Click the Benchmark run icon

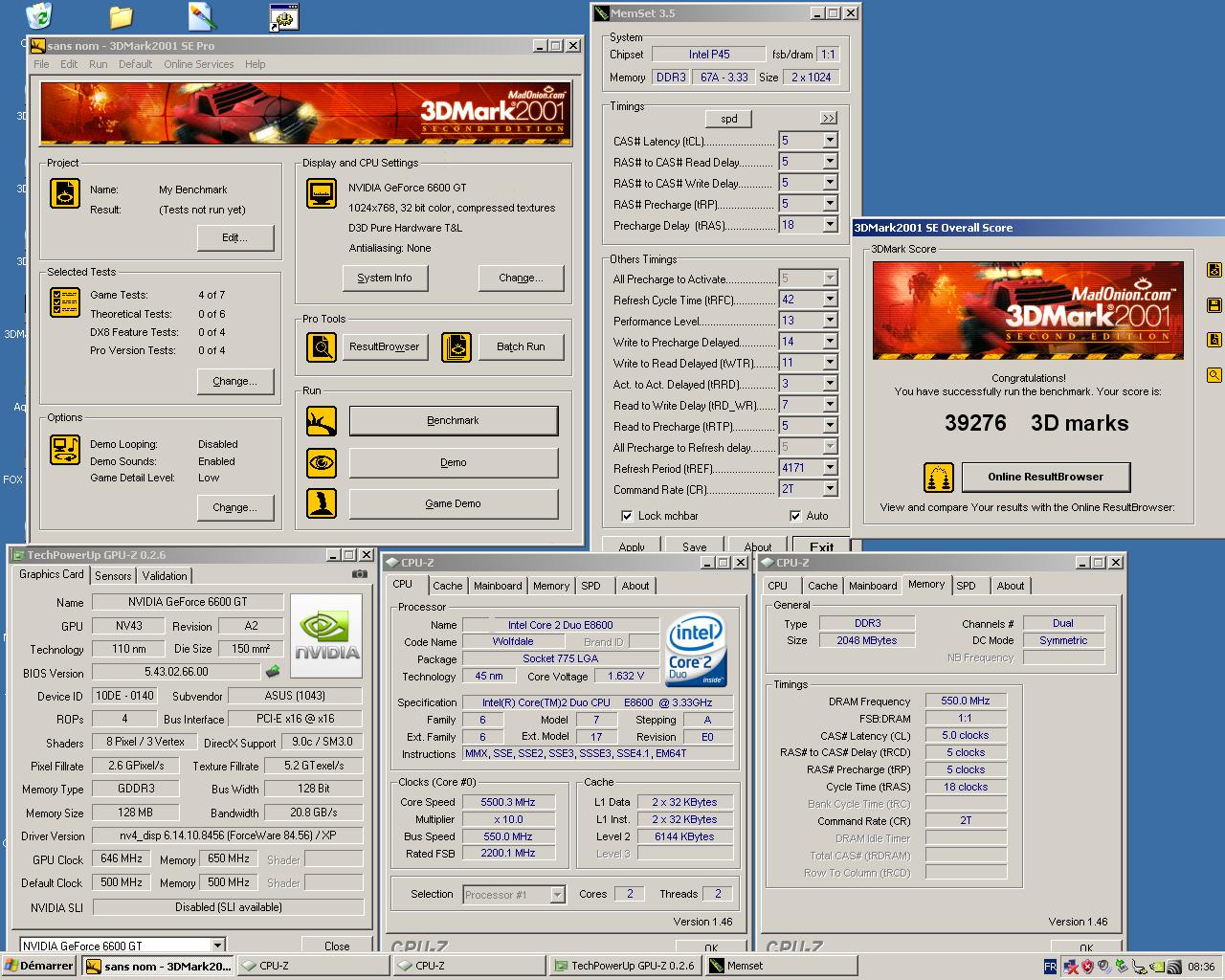pyautogui.click(x=322, y=421)
